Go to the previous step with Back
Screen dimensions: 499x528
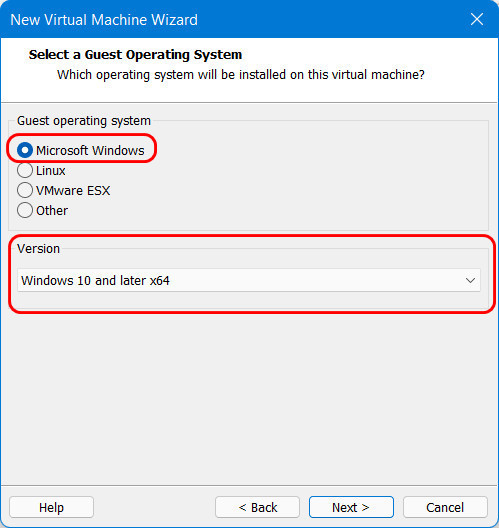click(258, 507)
